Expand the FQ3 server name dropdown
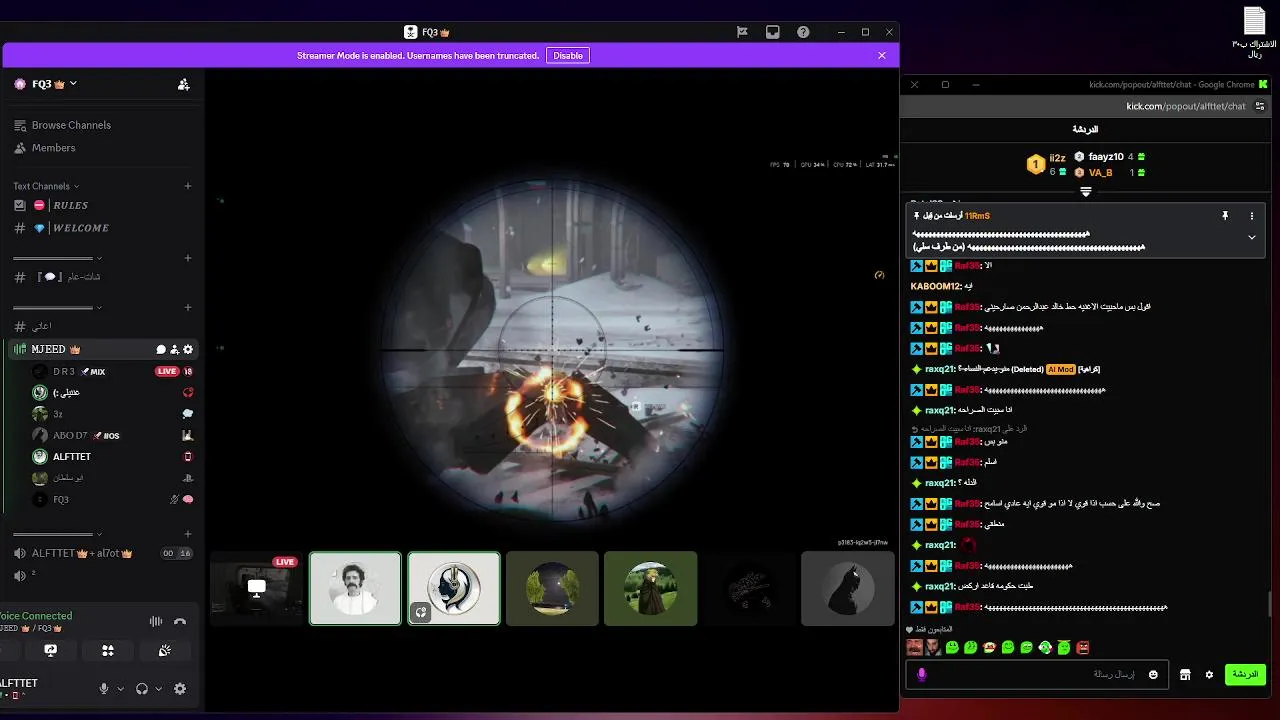 click(x=73, y=84)
